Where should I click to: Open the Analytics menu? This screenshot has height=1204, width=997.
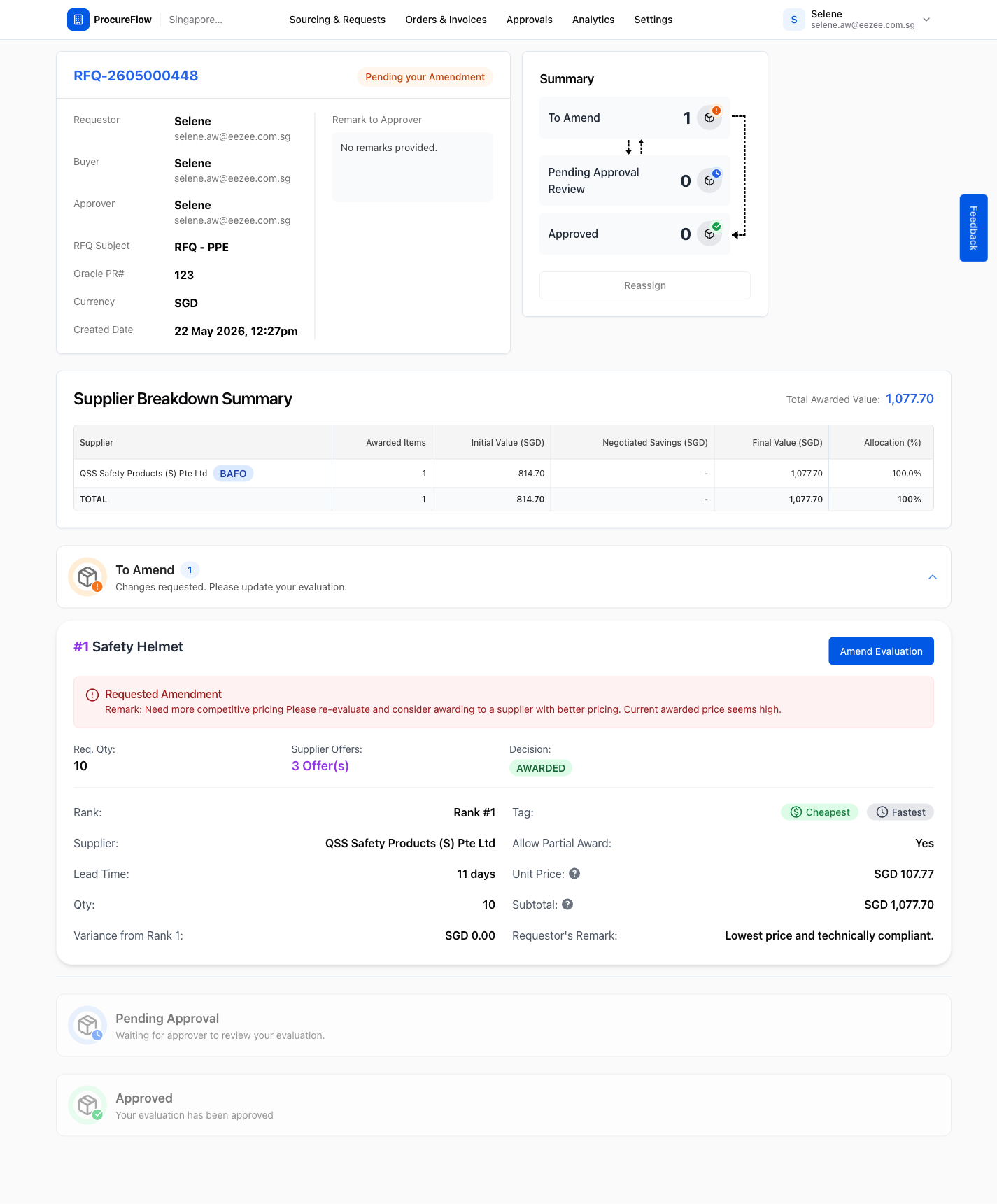(x=593, y=20)
